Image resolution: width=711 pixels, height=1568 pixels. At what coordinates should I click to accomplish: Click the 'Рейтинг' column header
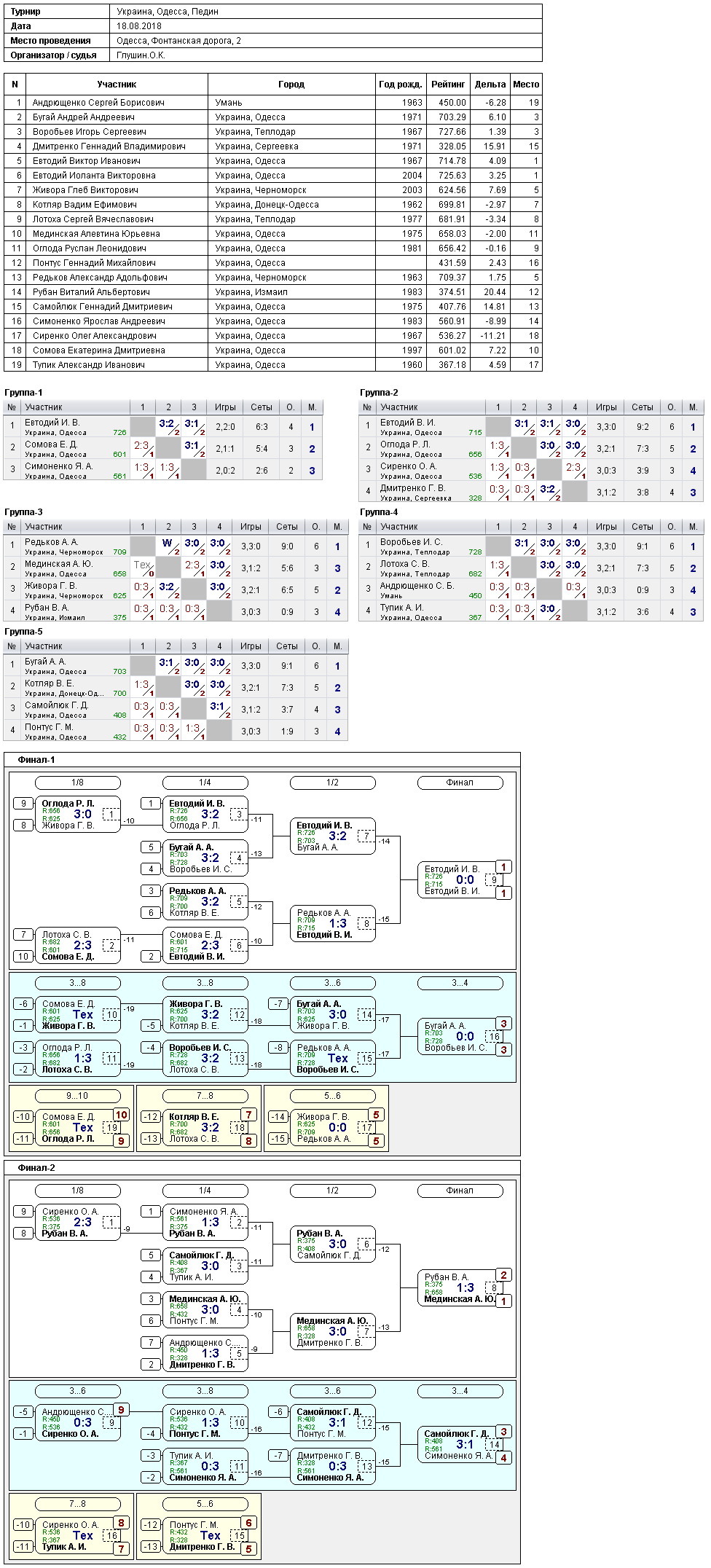pos(448,85)
